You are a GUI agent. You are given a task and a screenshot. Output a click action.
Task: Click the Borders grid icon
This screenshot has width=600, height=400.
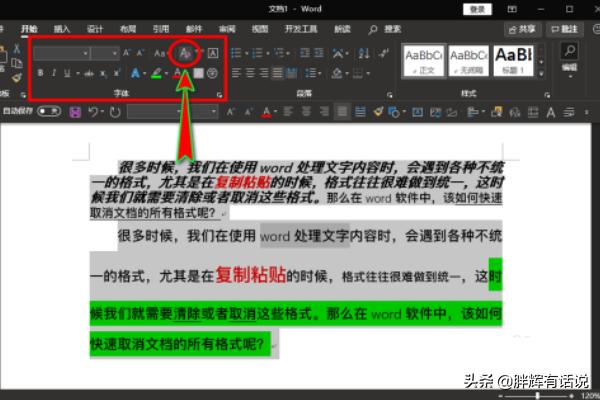[358, 73]
